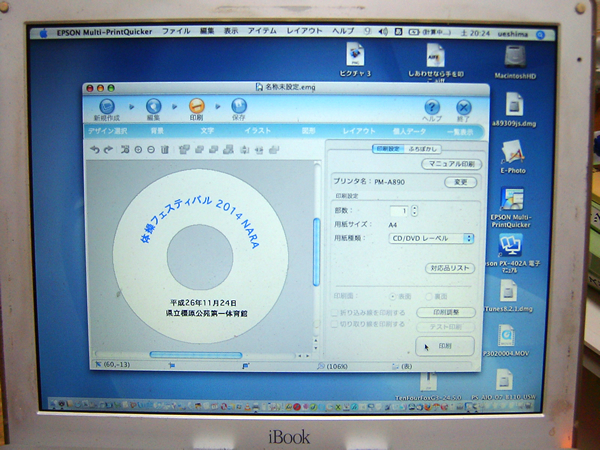Click the 編集 (edit) step icon
600x450 pixels.
(x=153, y=106)
